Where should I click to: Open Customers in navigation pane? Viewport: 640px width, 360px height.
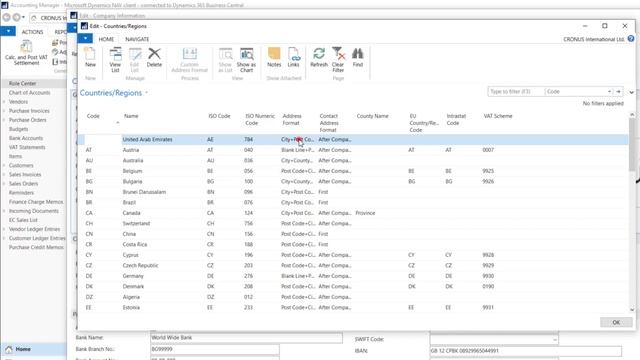tap(21, 165)
